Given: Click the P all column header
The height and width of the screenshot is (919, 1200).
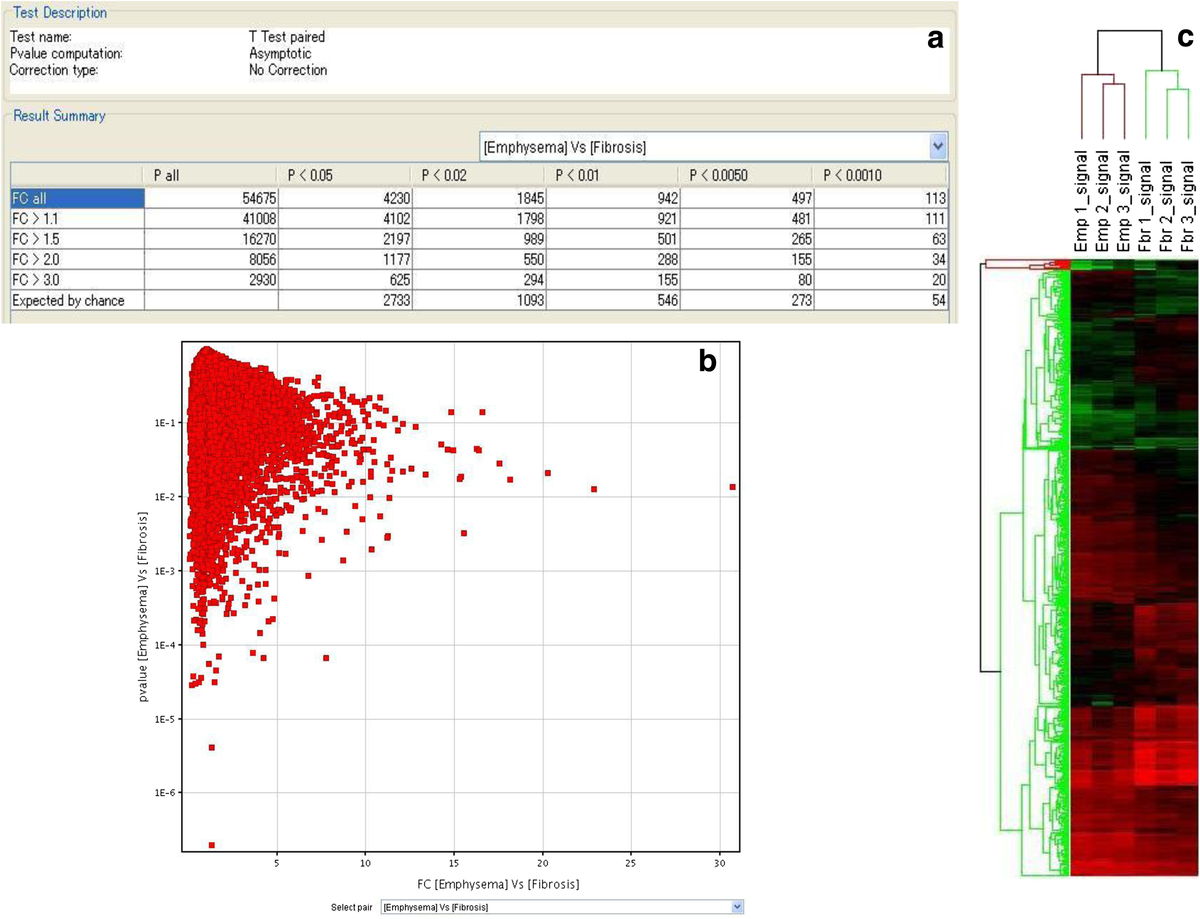Looking at the screenshot, I should pyautogui.click(x=211, y=176).
